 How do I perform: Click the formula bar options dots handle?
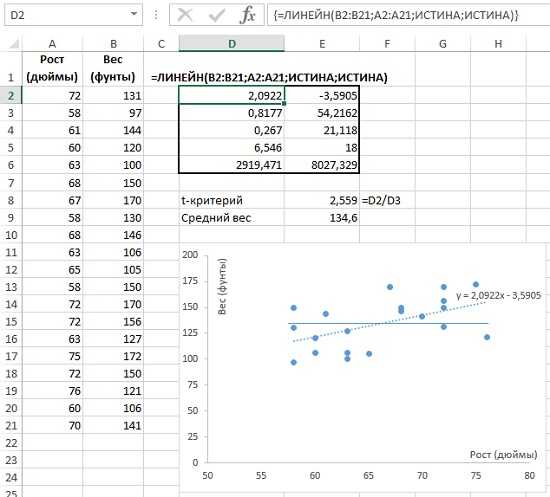tap(156, 15)
